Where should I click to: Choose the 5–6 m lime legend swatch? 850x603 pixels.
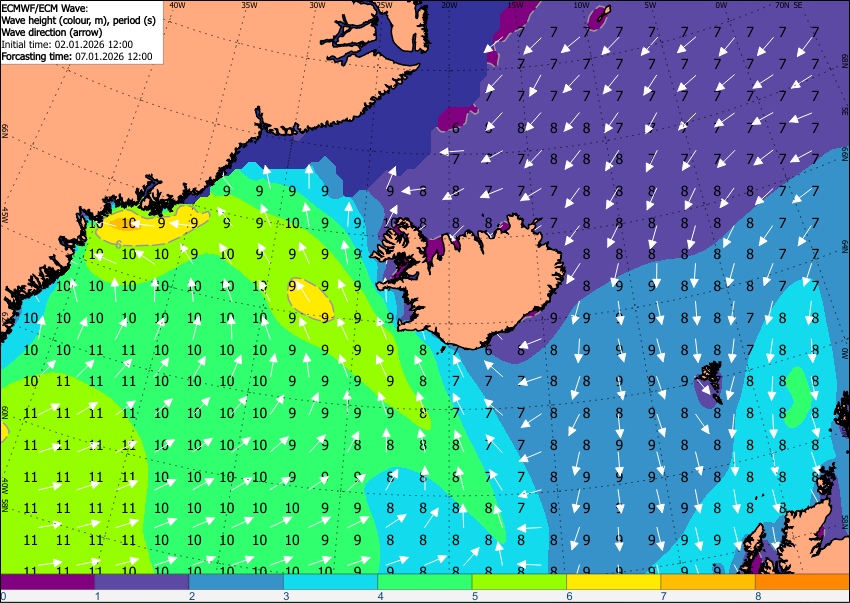coord(519,581)
